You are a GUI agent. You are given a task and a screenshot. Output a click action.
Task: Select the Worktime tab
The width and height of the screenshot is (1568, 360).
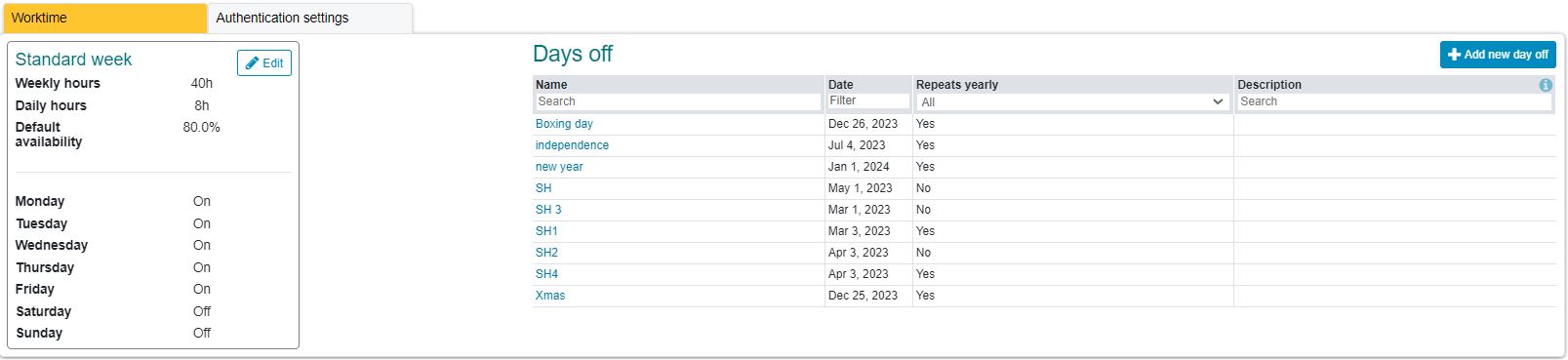[104, 18]
